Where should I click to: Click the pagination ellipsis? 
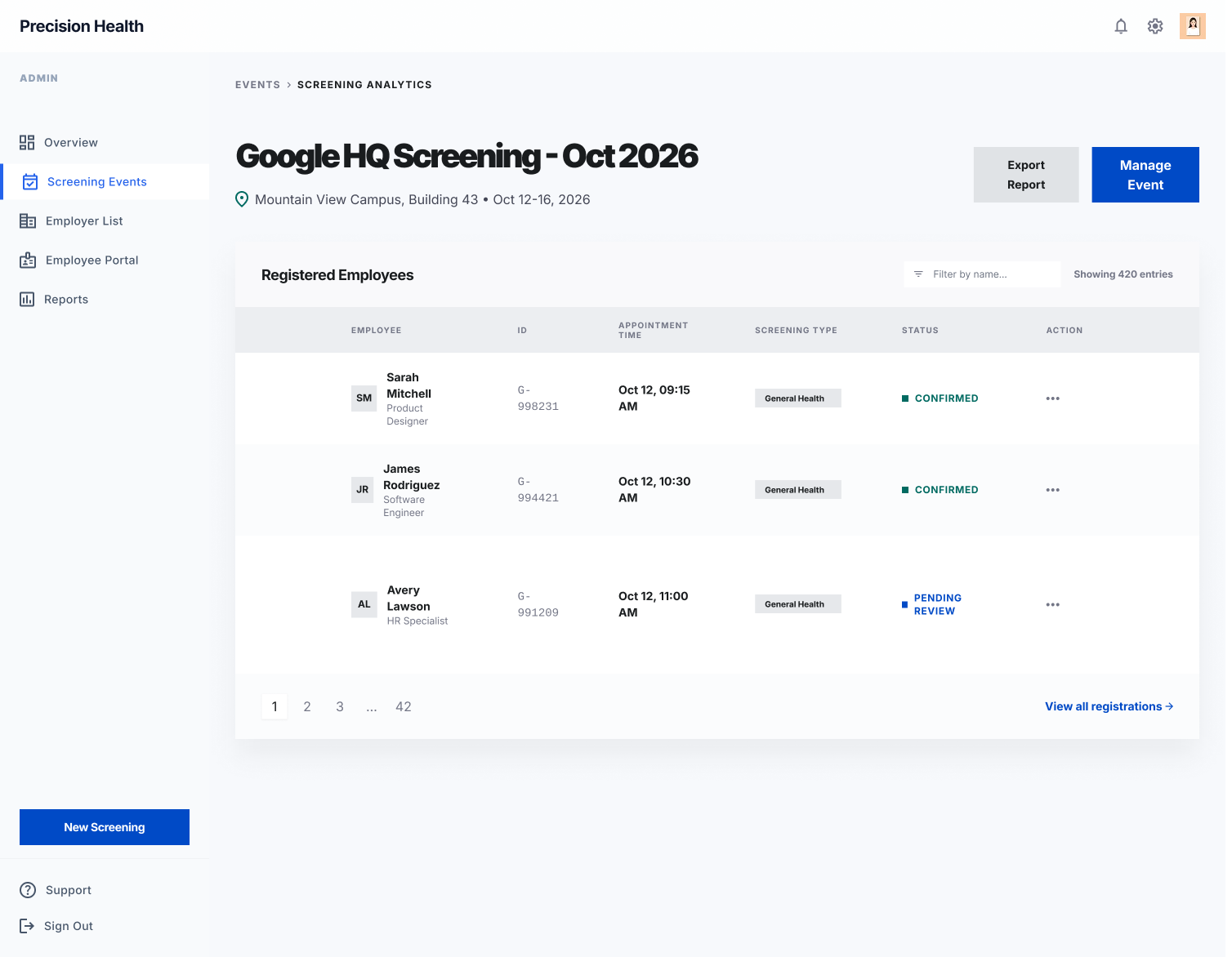pyautogui.click(x=372, y=706)
